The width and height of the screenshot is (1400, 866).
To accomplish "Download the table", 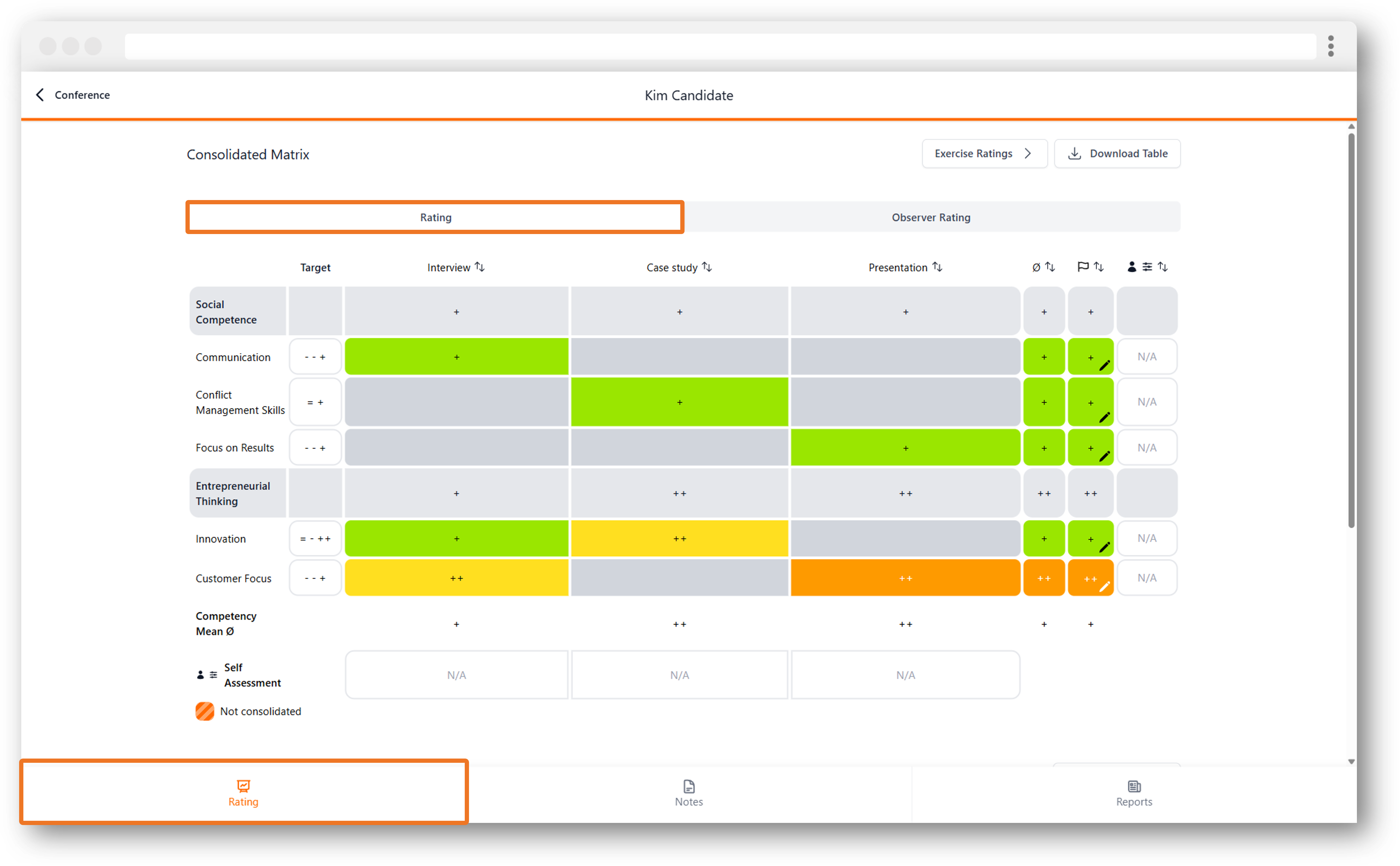I will point(1117,154).
